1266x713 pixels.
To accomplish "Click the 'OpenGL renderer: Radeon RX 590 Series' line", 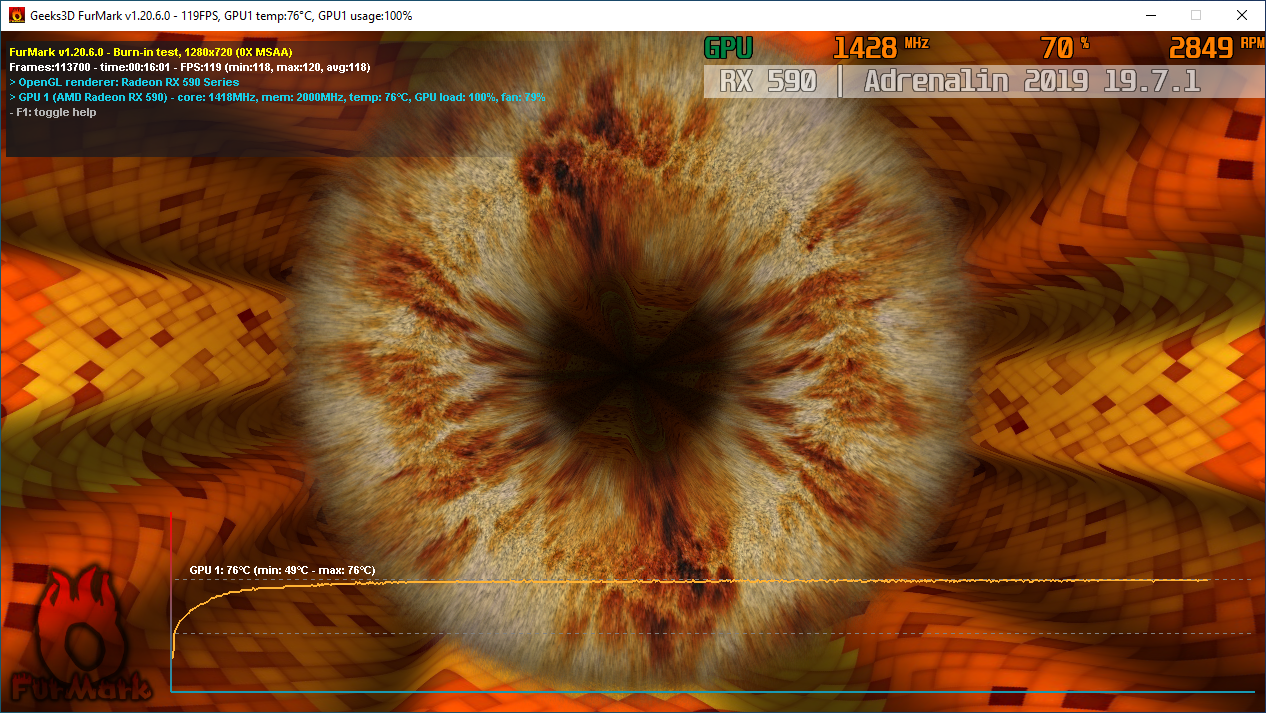I will [x=124, y=82].
